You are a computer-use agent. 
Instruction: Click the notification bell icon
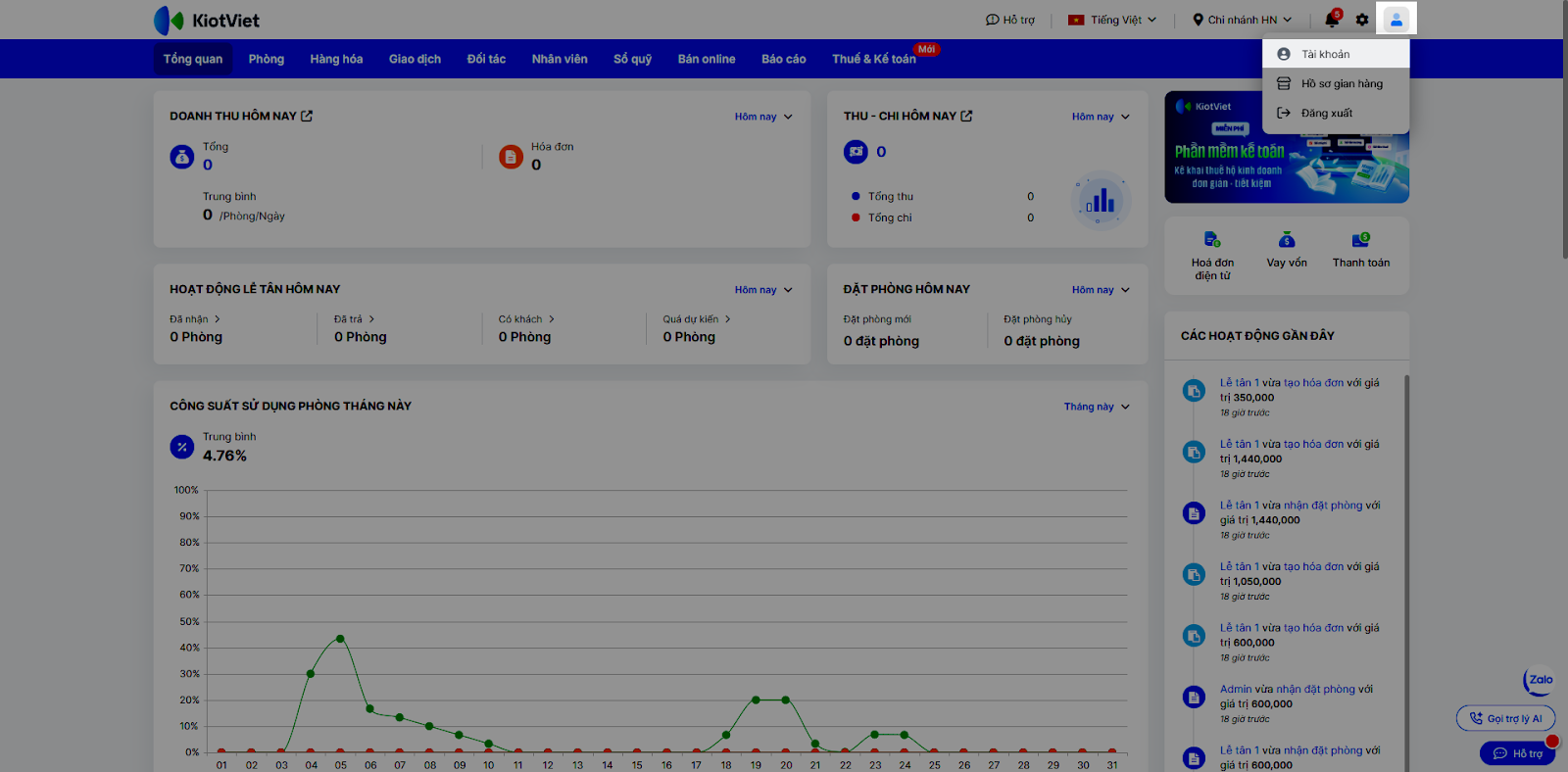pyautogui.click(x=1331, y=20)
